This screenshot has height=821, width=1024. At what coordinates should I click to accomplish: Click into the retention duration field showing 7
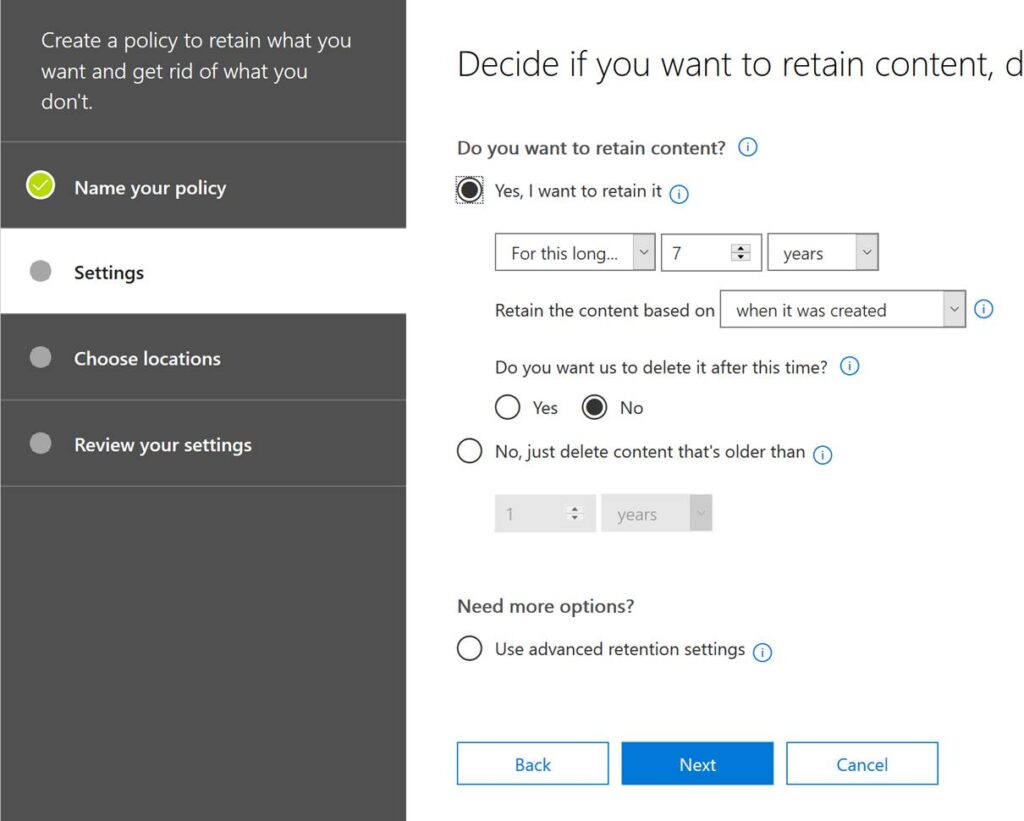(x=711, y=252)
